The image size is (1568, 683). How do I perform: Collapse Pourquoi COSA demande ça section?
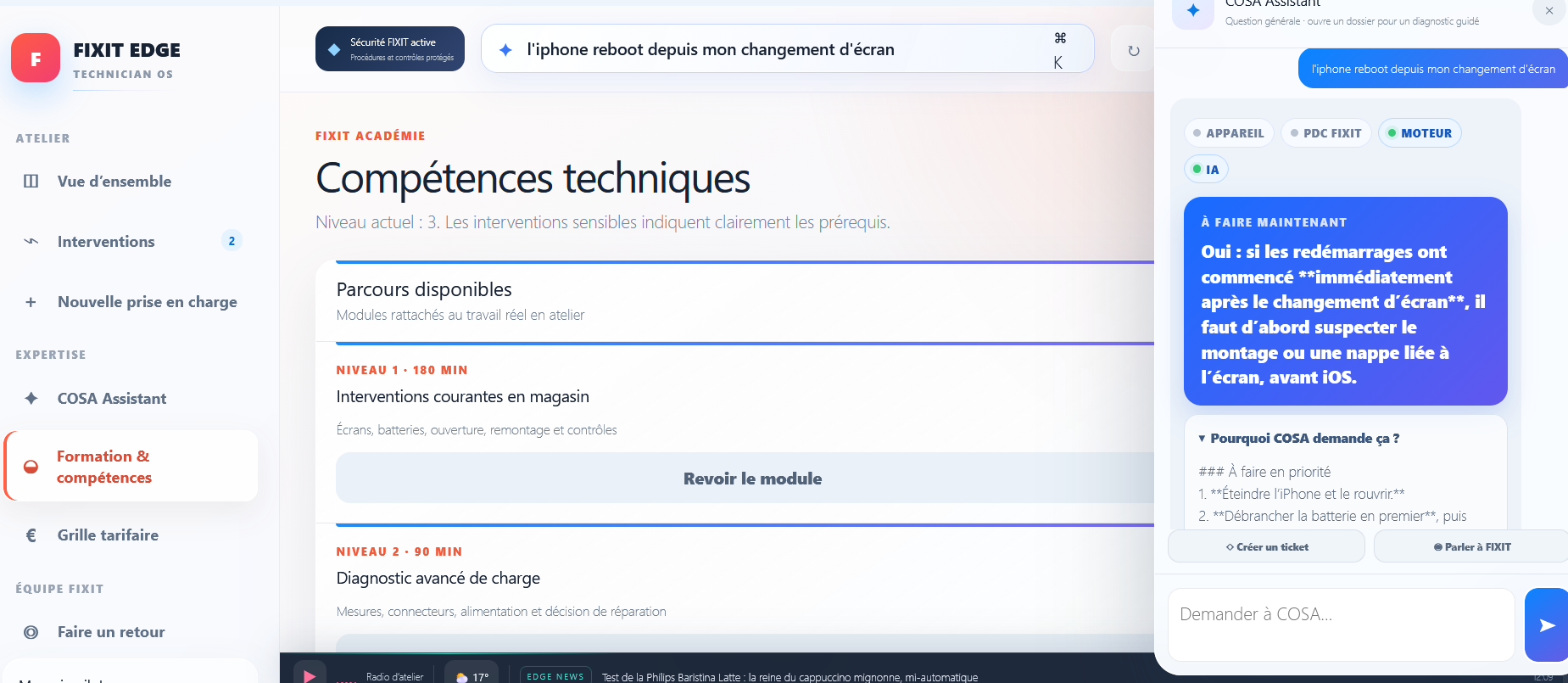point(1299,439)
